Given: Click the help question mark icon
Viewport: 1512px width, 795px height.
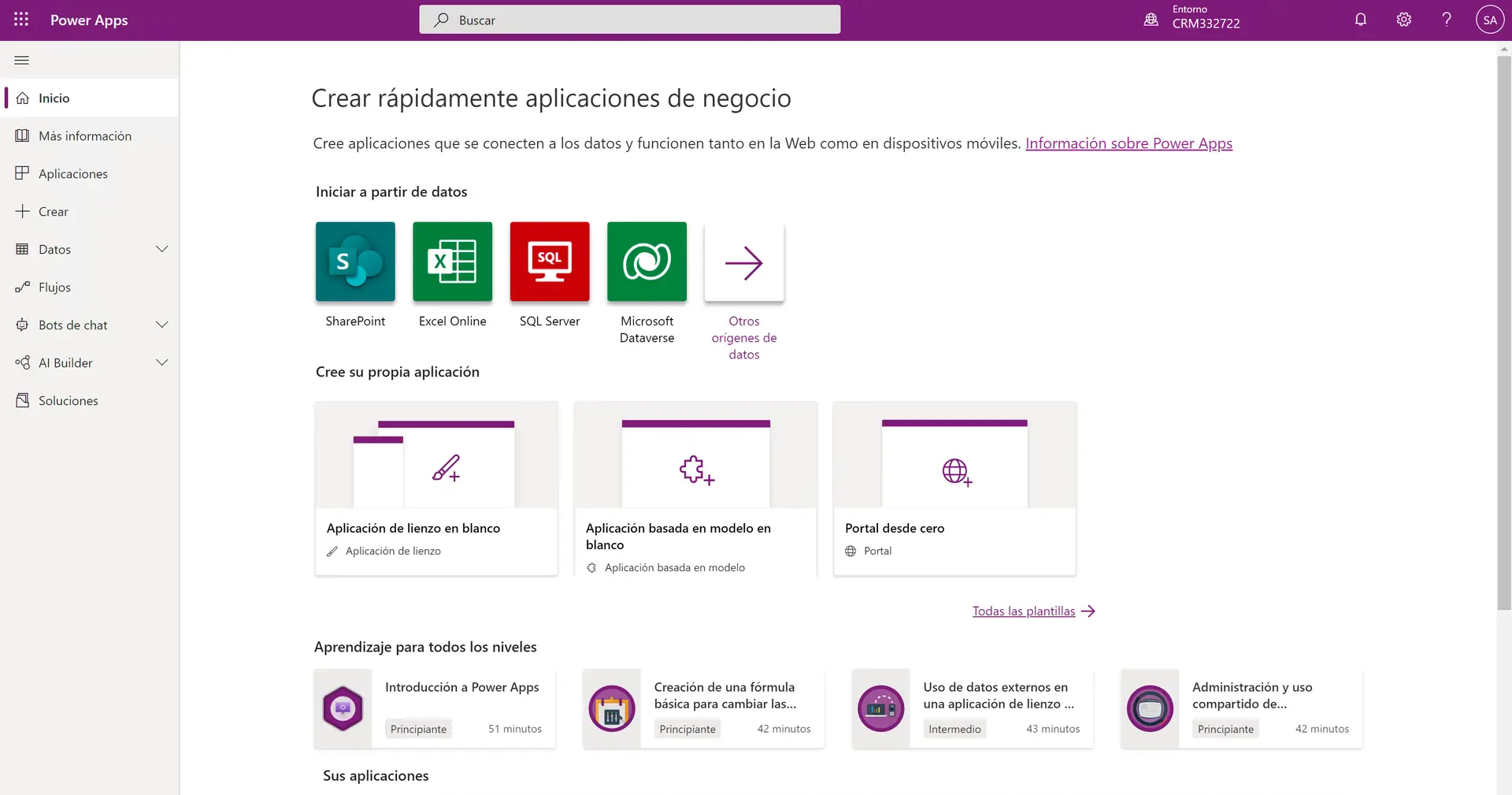Looking at the screenshot, I should [x=1447, y=20].
